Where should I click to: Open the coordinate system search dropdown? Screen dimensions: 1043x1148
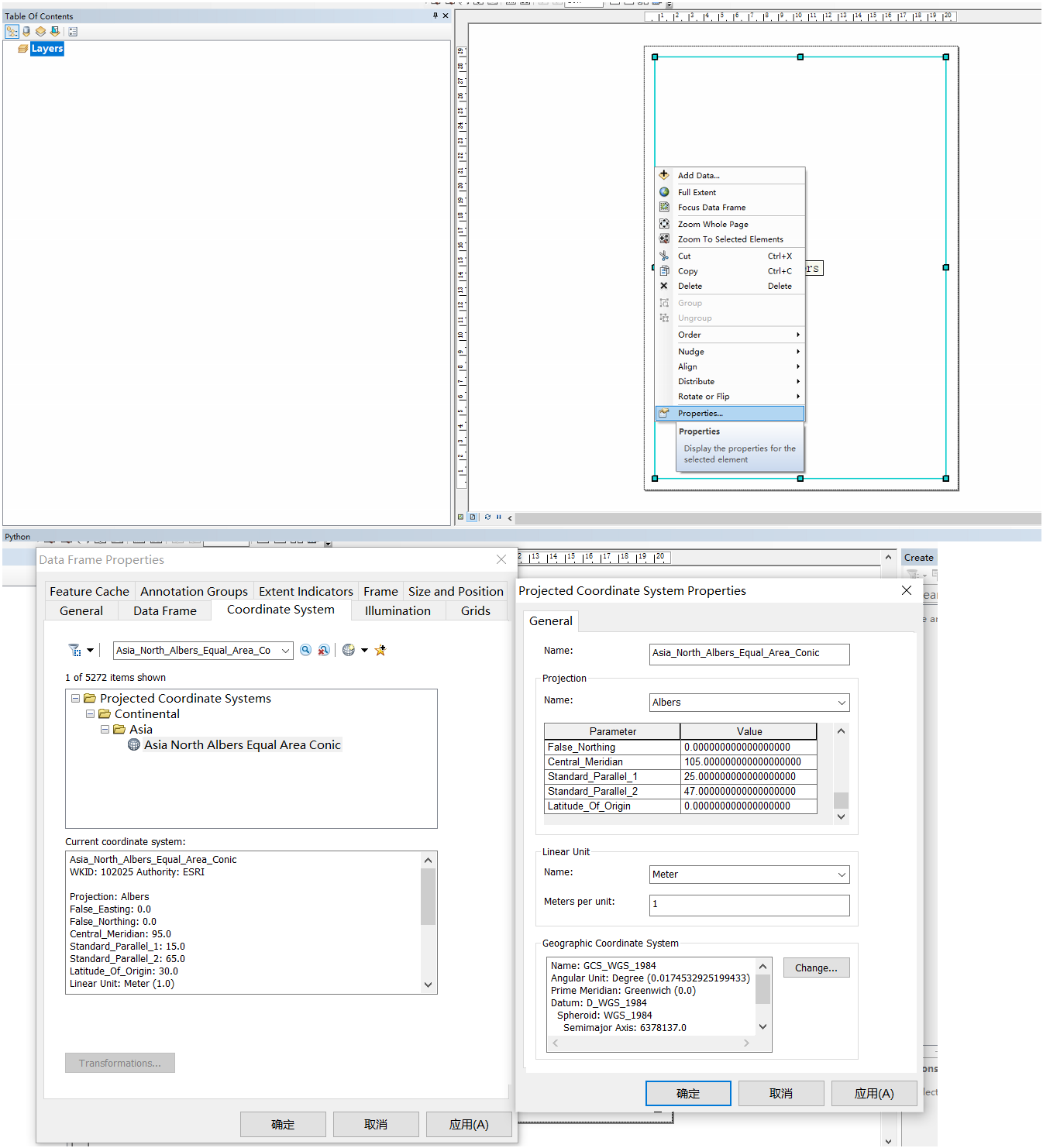pyautogui.click(x=285, y=651)
